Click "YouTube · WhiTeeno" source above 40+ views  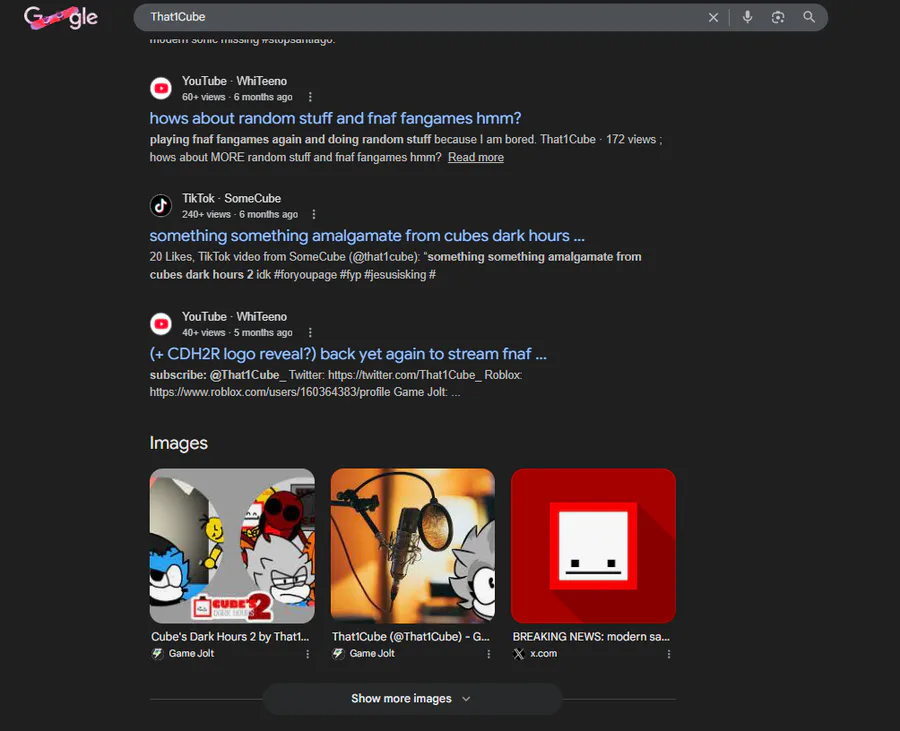coord(234,317)
